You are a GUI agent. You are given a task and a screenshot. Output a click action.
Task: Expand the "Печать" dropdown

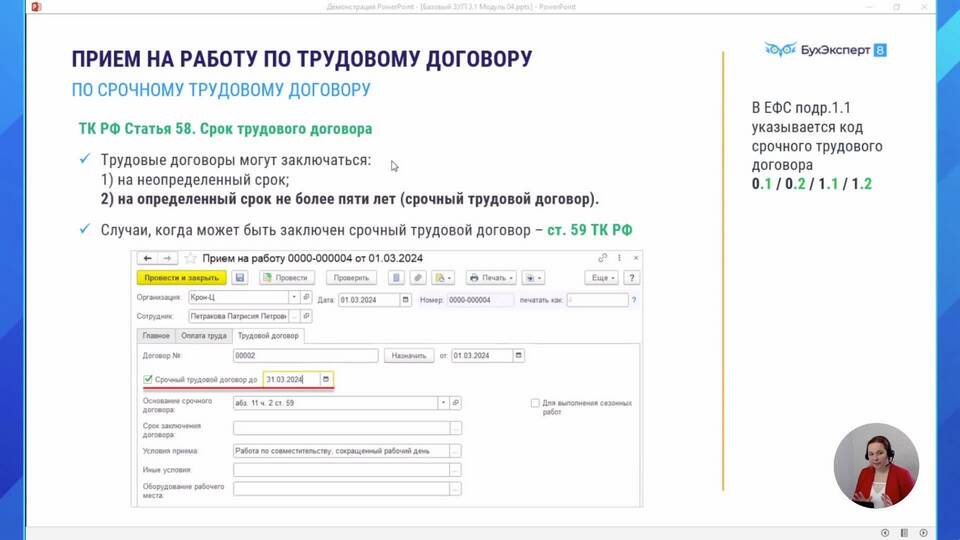[492, 277]
